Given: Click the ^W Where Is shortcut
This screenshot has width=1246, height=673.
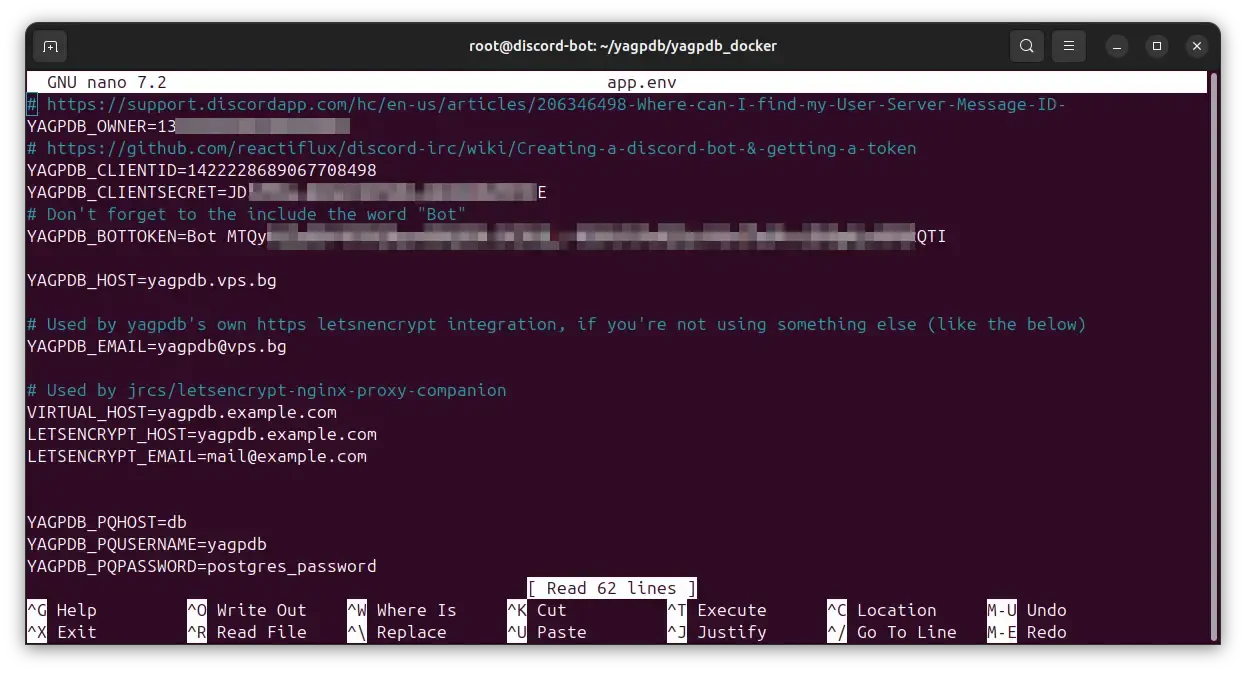Looking at the screenshot, I should [x=401, y=610].
